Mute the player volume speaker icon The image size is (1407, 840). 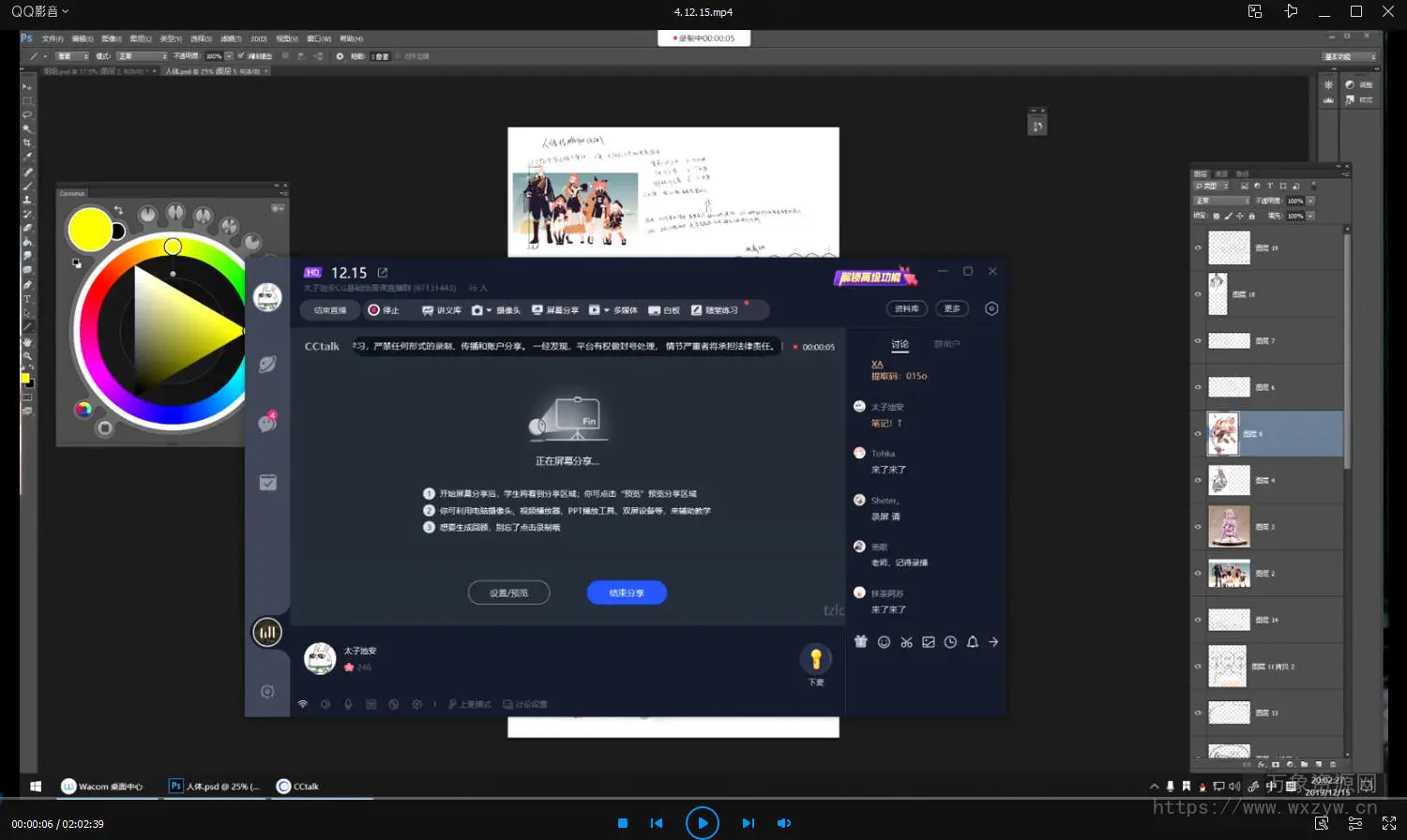(784, 823)
